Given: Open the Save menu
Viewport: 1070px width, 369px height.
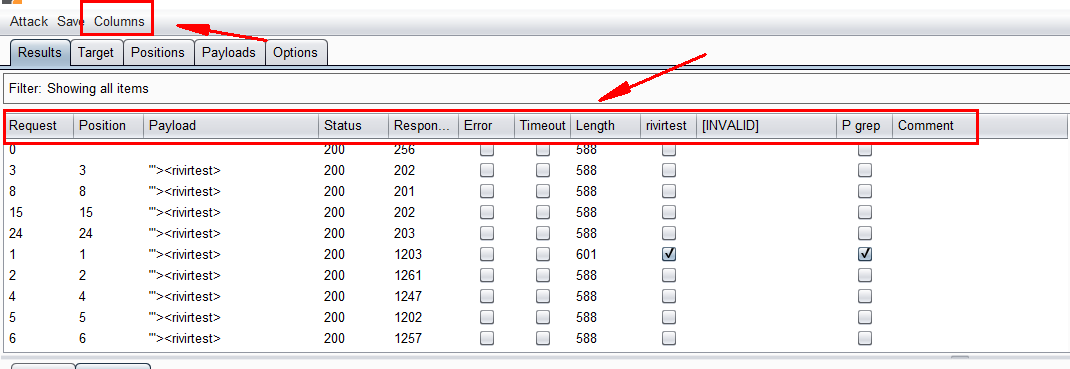Looking at the screenshot, I should pyautogui.click(x=70, y=21).
